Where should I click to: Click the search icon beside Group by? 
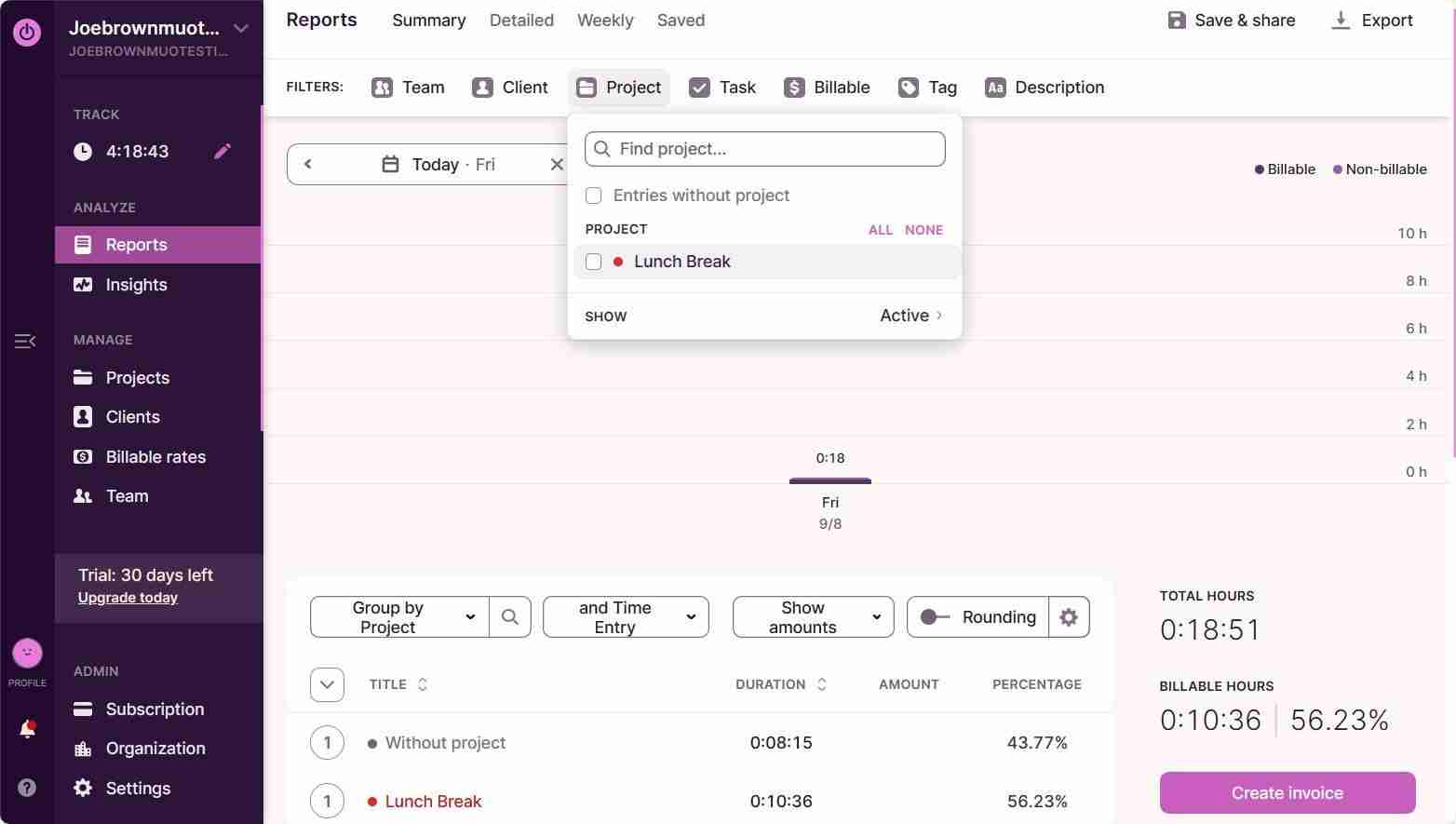click(x=510, y=617)
